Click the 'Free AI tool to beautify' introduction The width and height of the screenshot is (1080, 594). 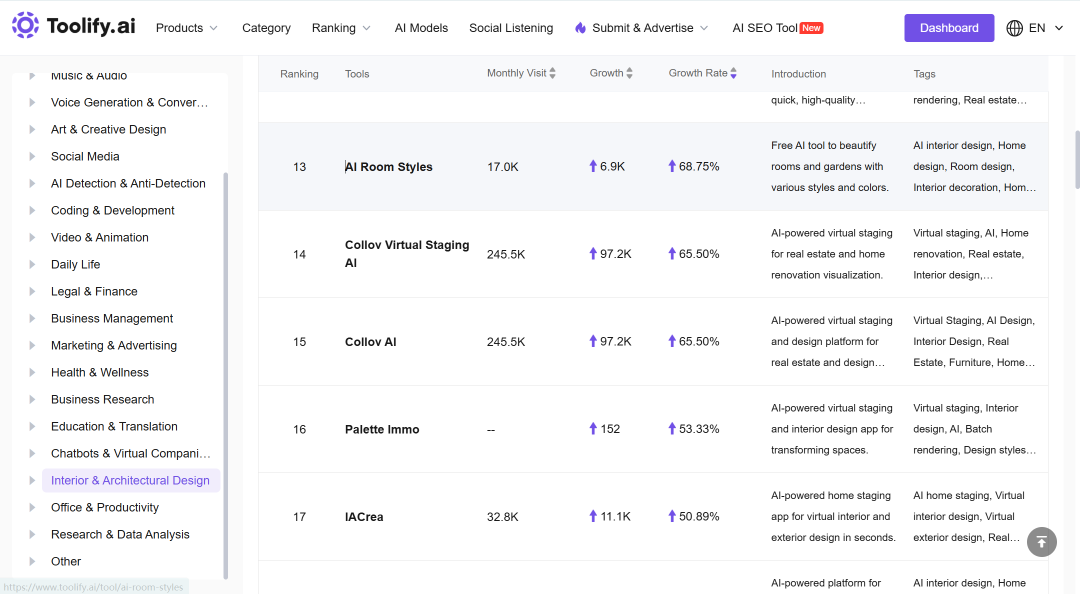[x=830, y=167]
